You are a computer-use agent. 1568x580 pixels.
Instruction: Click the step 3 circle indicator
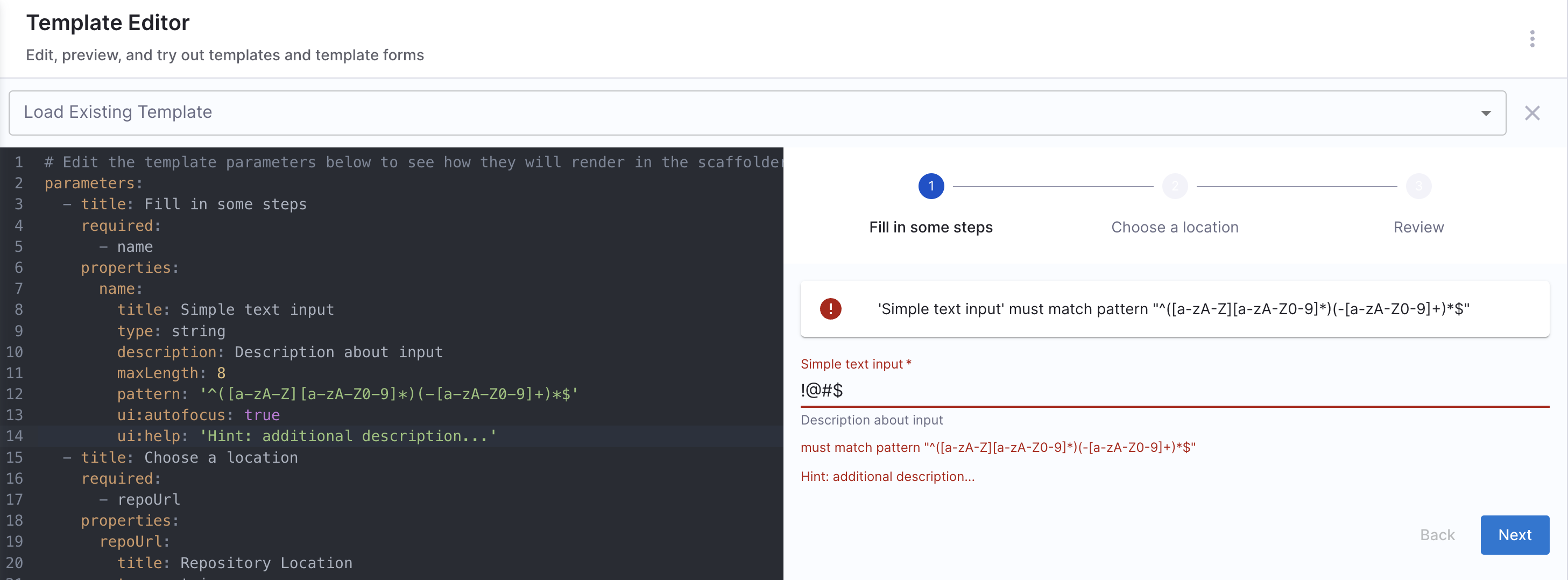[x=1418, y=186]
